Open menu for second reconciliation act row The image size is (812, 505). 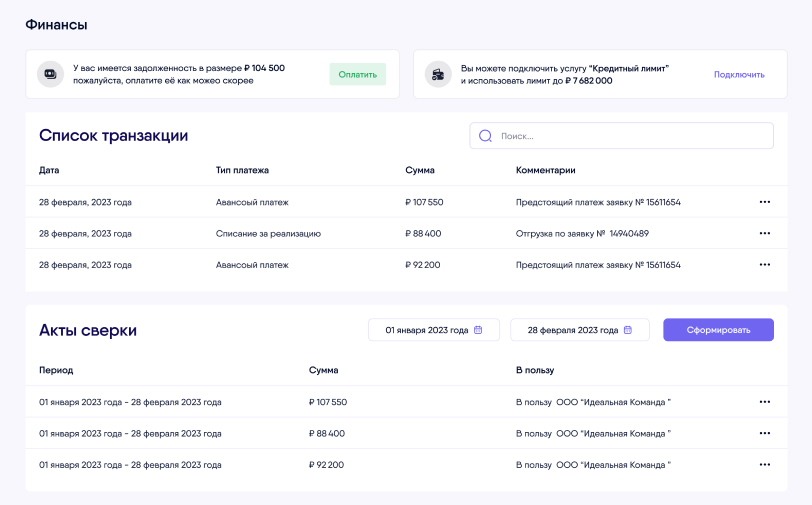click(x=764, y=434)
